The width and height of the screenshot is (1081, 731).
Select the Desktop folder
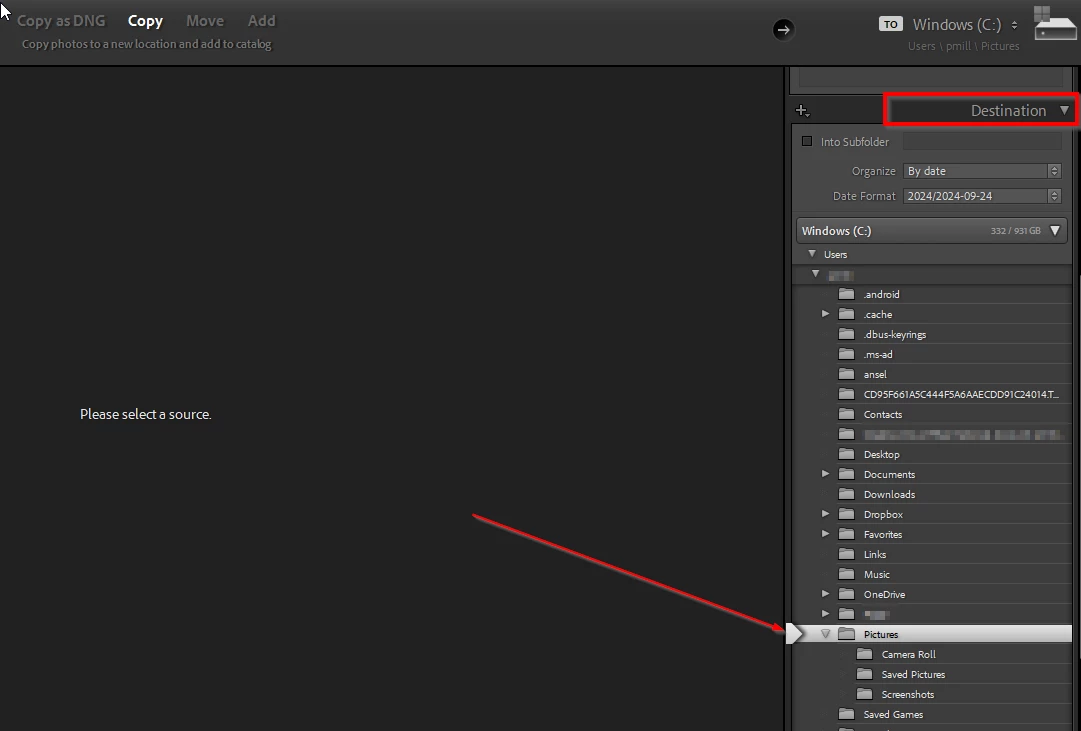pos(881,454)
